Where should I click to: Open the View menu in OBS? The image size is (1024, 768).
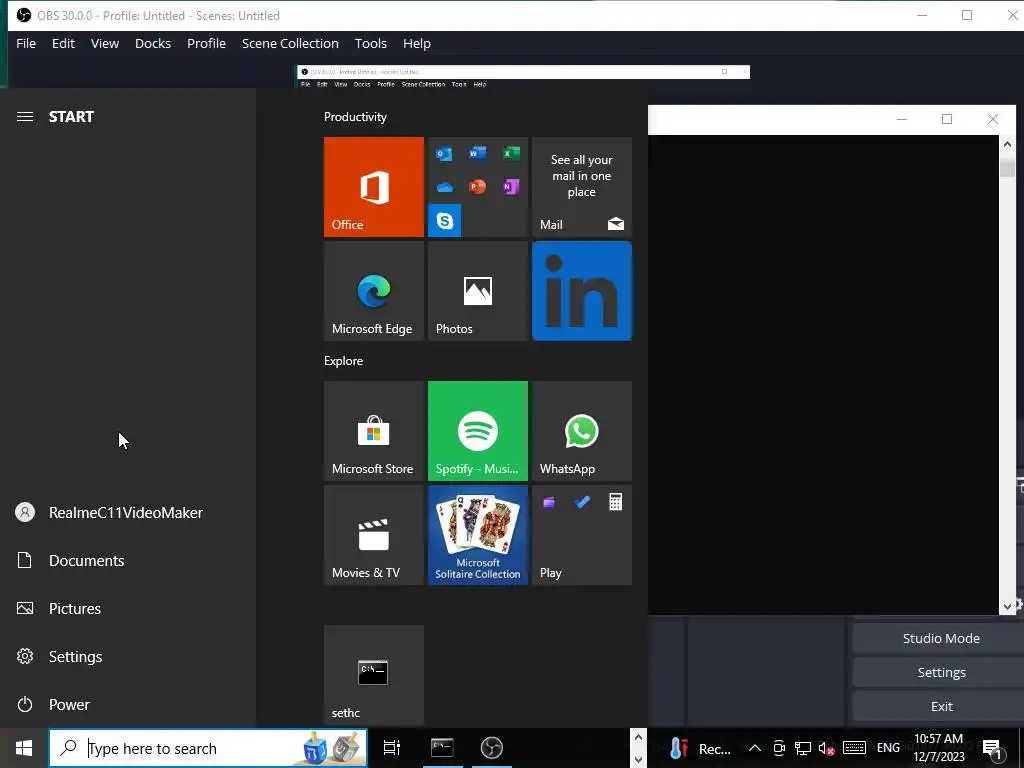(x=104, y=44)
